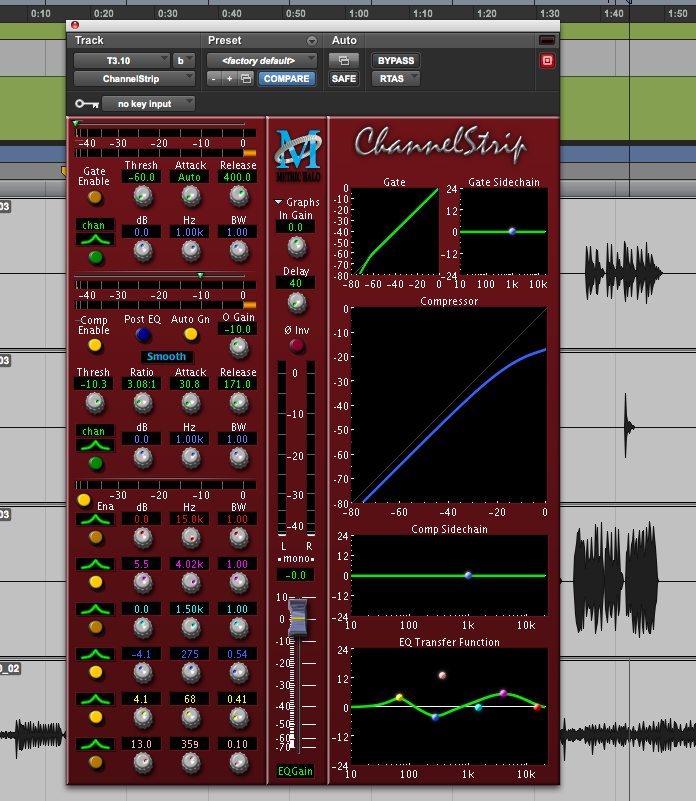Click the gate sidechain filter shape icon

95,239
